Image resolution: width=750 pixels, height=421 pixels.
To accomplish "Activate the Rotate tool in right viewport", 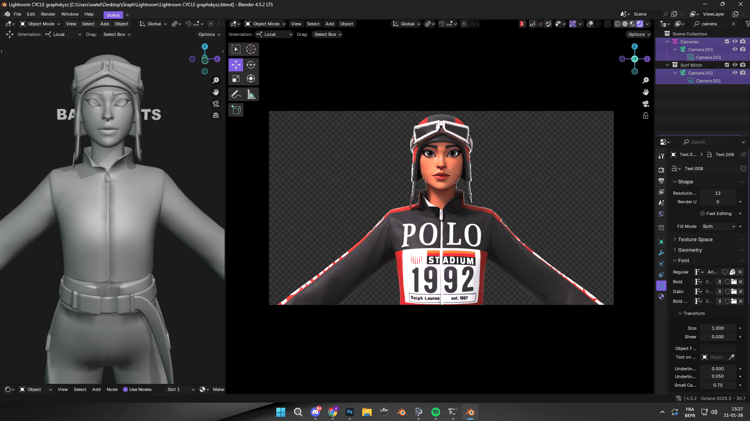I will 251,65.
